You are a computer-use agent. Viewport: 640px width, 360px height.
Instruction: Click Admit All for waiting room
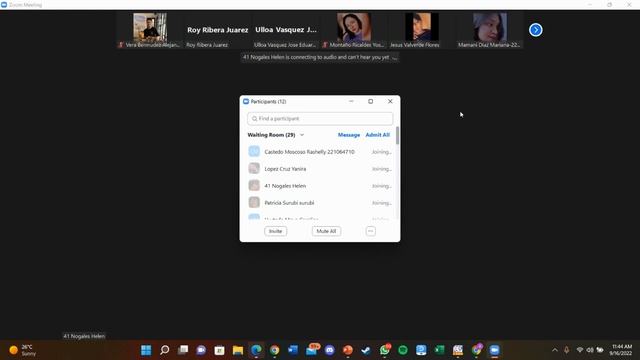tap(378, 135)
